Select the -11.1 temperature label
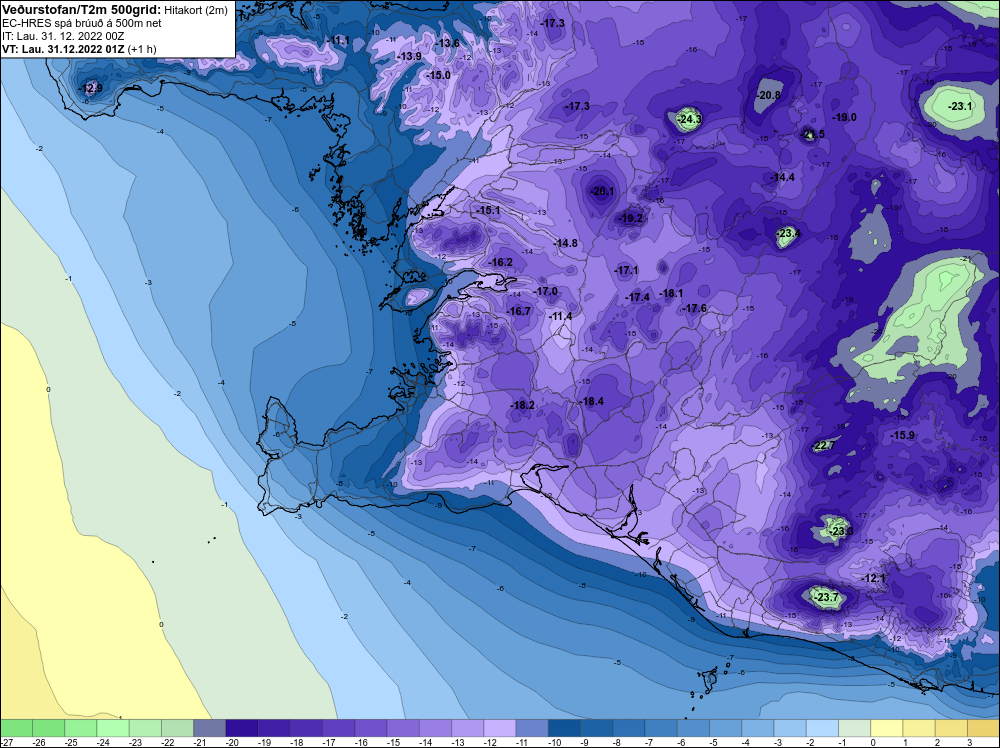This screenshot has height=748, width=1000. pos(338,41)
